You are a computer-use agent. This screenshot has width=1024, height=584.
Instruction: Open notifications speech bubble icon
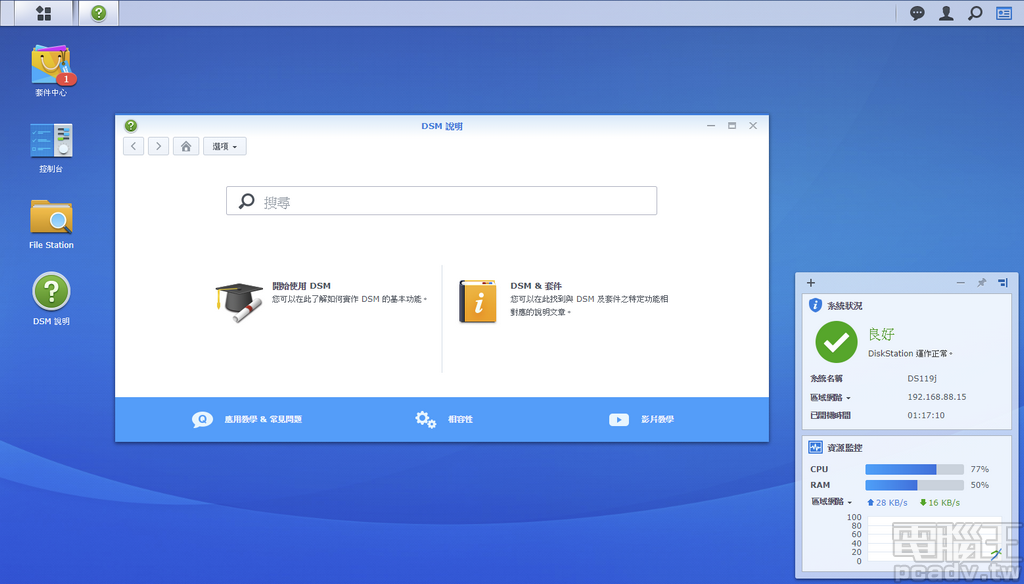pos(917,13)
